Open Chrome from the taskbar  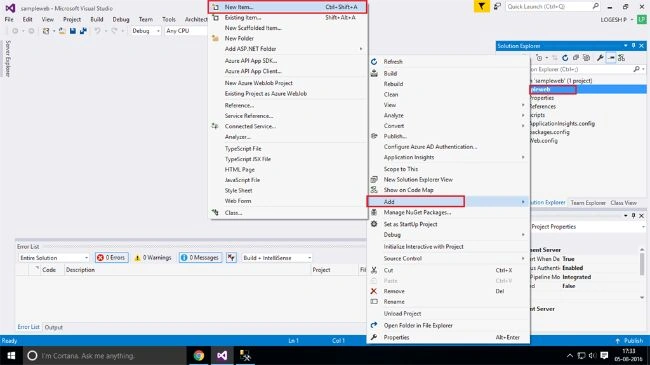pos(199,355)
